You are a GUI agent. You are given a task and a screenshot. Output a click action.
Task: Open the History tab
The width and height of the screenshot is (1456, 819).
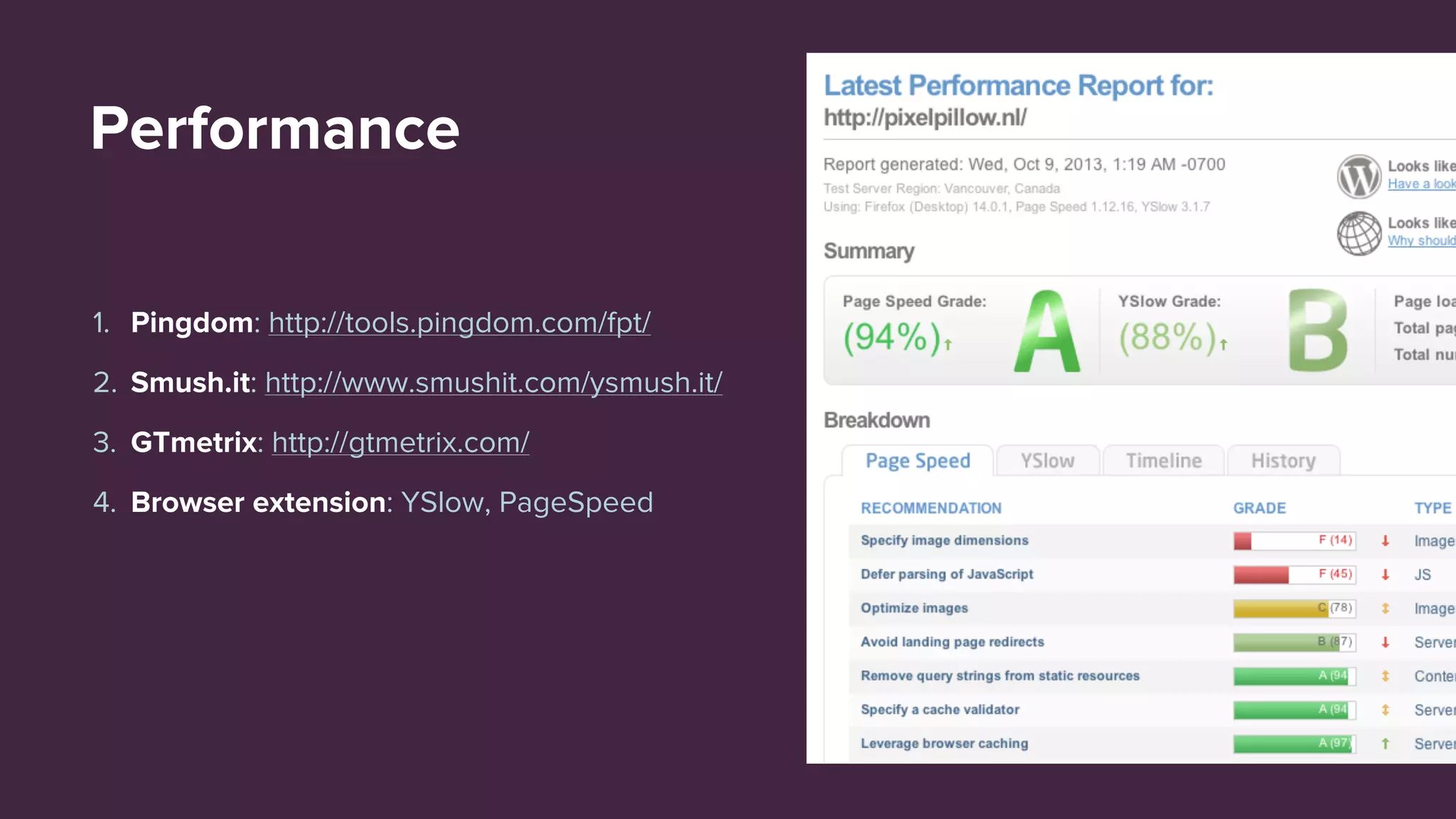(1283, 461)
